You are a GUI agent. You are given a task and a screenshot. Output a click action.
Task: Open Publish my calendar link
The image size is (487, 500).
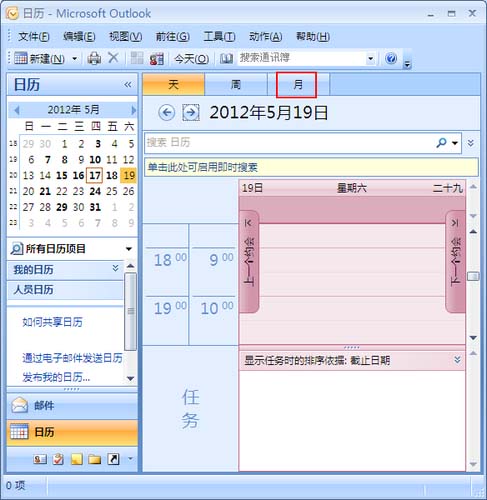click(x=56, y=377)
